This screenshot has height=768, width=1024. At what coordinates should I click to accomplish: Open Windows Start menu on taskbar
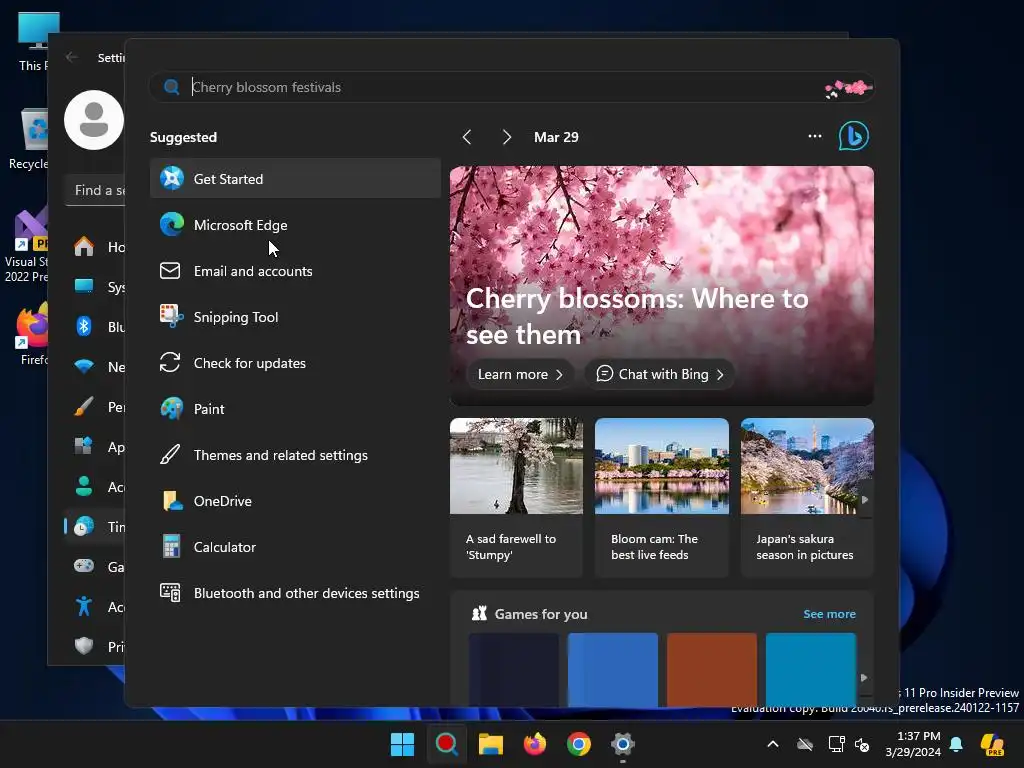pos(402,744)
